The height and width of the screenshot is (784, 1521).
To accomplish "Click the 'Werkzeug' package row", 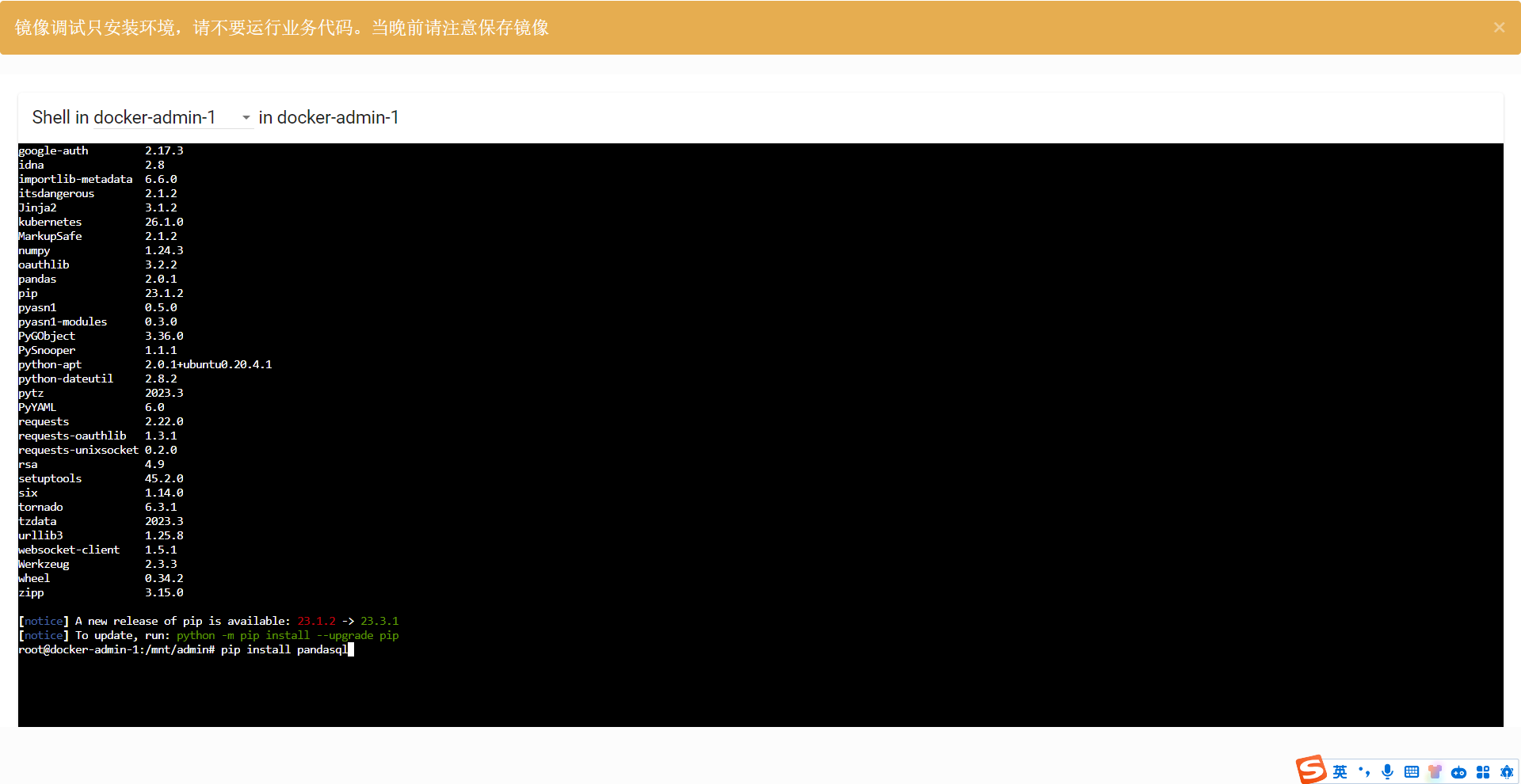I will (x=97, y=564).
